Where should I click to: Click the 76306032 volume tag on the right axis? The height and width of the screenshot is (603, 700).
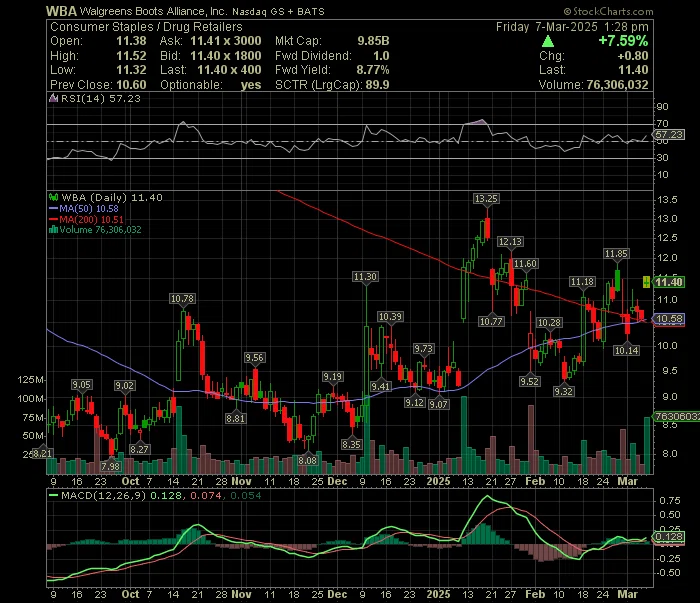click(676, 416)
